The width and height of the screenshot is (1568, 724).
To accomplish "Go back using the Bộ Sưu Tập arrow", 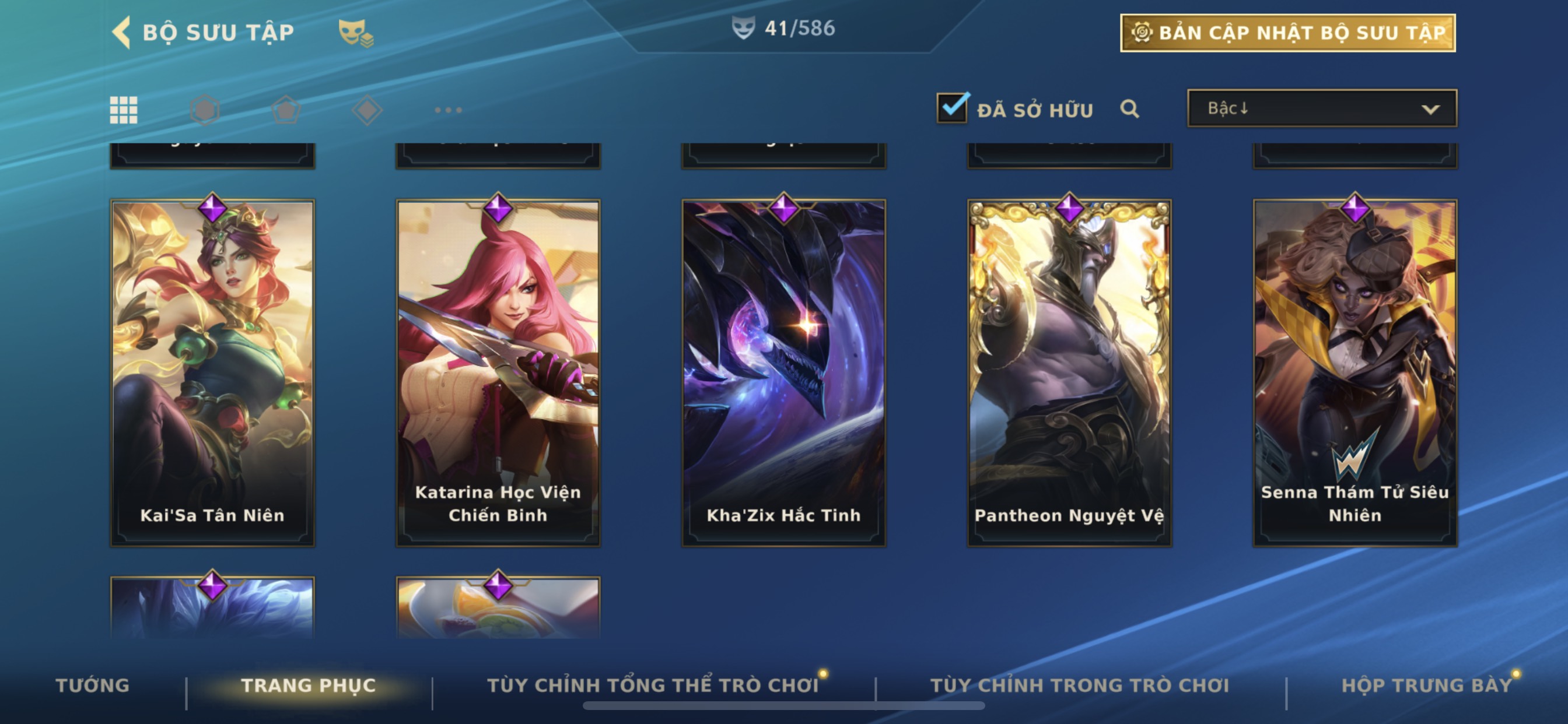I will 122,31.
